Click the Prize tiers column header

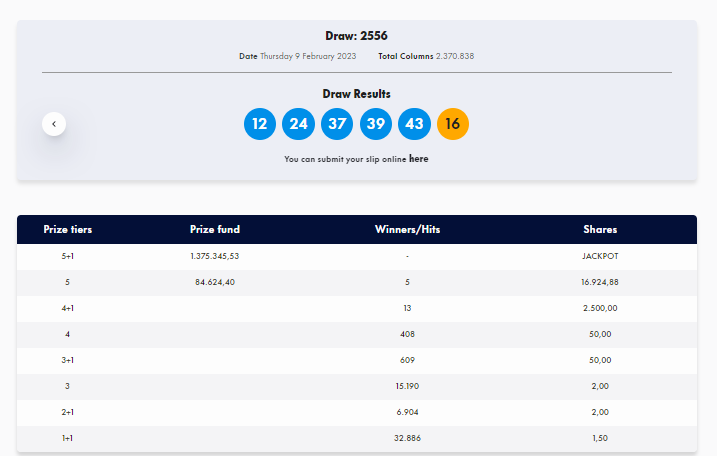[x=68, y=230]
